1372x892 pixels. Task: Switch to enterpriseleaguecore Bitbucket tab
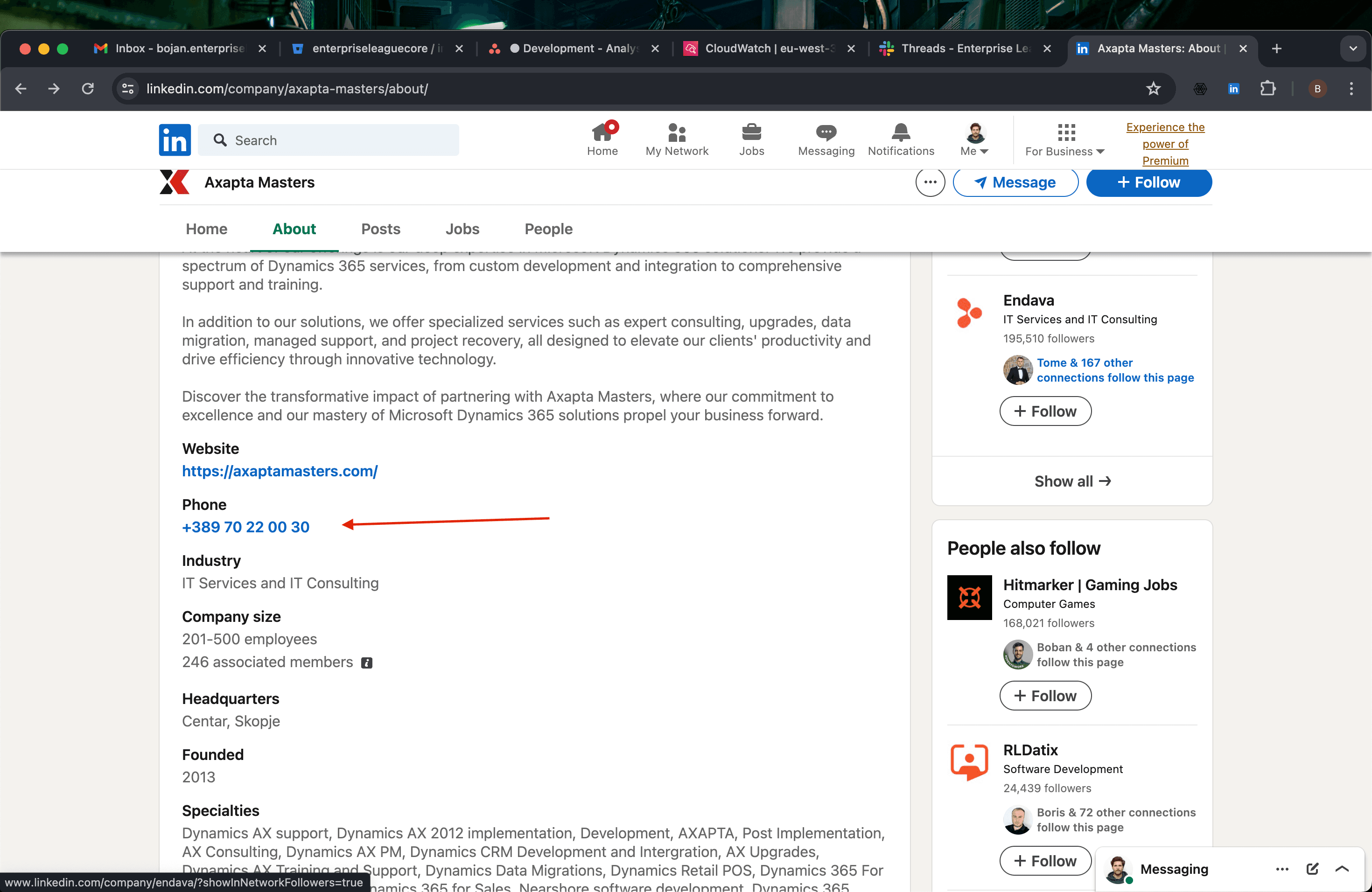(377, 49)
